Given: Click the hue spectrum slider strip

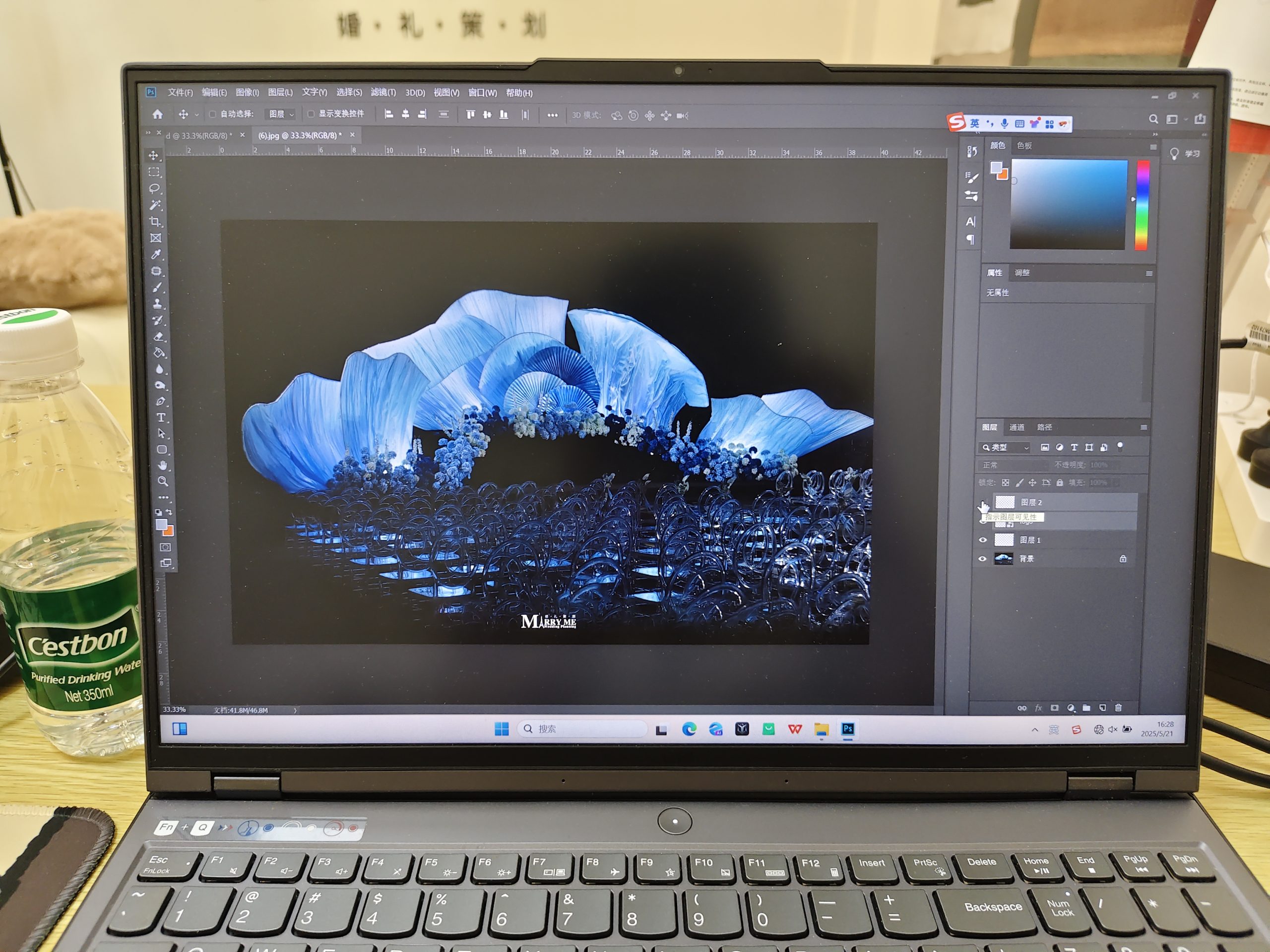Looking at the screenshot, I should [1143, 205].
